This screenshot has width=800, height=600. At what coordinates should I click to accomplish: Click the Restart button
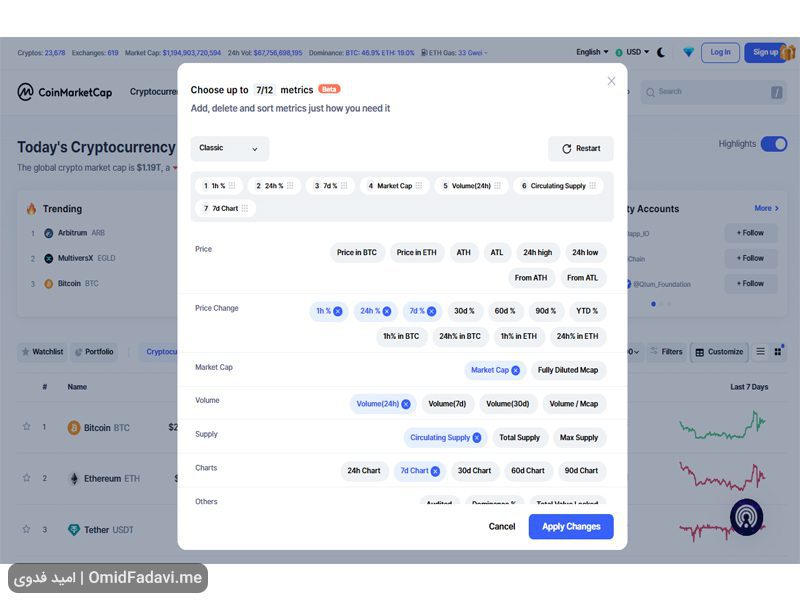pyautogui.click(x=581, y=148)
